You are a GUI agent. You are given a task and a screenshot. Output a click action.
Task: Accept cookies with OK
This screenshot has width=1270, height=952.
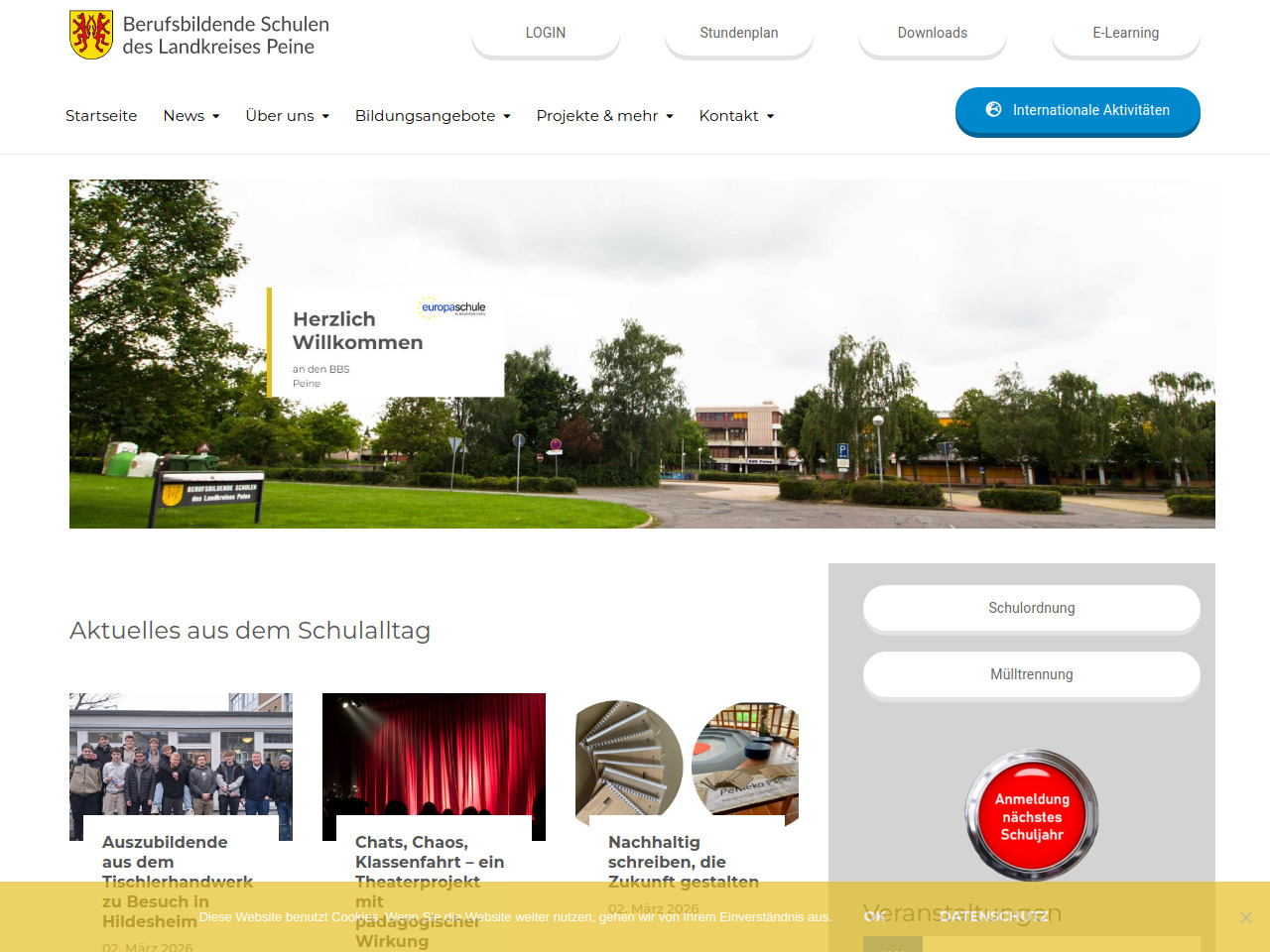pos(874,916)
